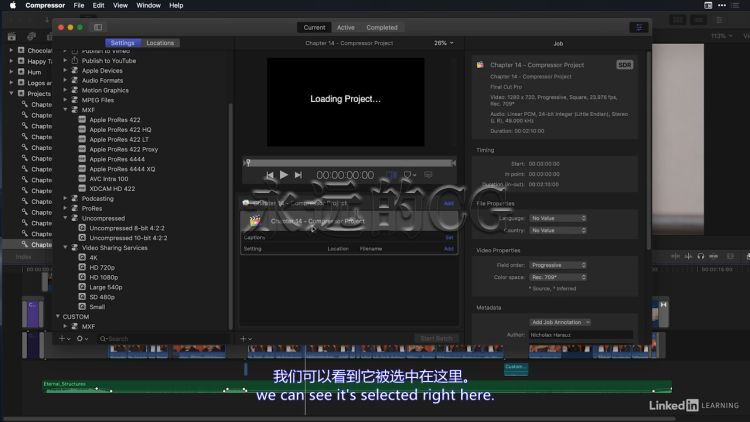Screen dimensions: 750x422
Task: Jump to previous frame in preview
Action: point(270,175)
